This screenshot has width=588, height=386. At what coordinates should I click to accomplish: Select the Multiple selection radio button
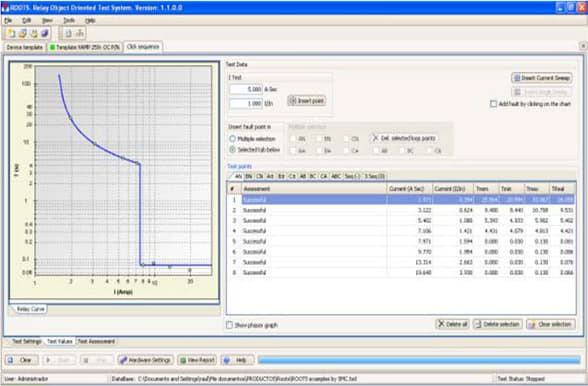pyautogui.click(x=232, y=139)
